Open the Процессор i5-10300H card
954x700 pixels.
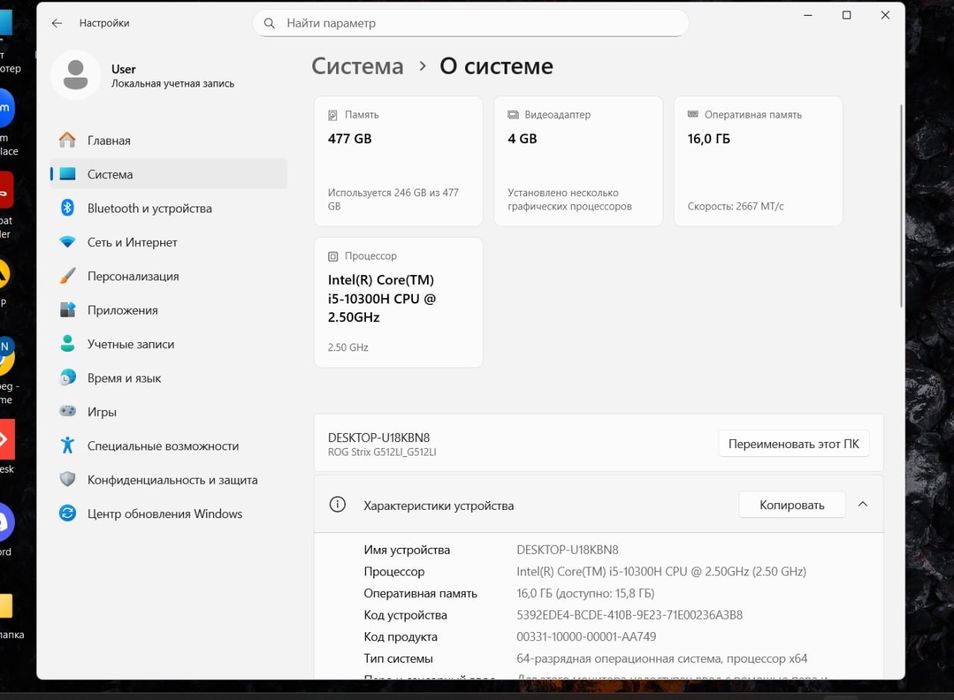[399, 302]
